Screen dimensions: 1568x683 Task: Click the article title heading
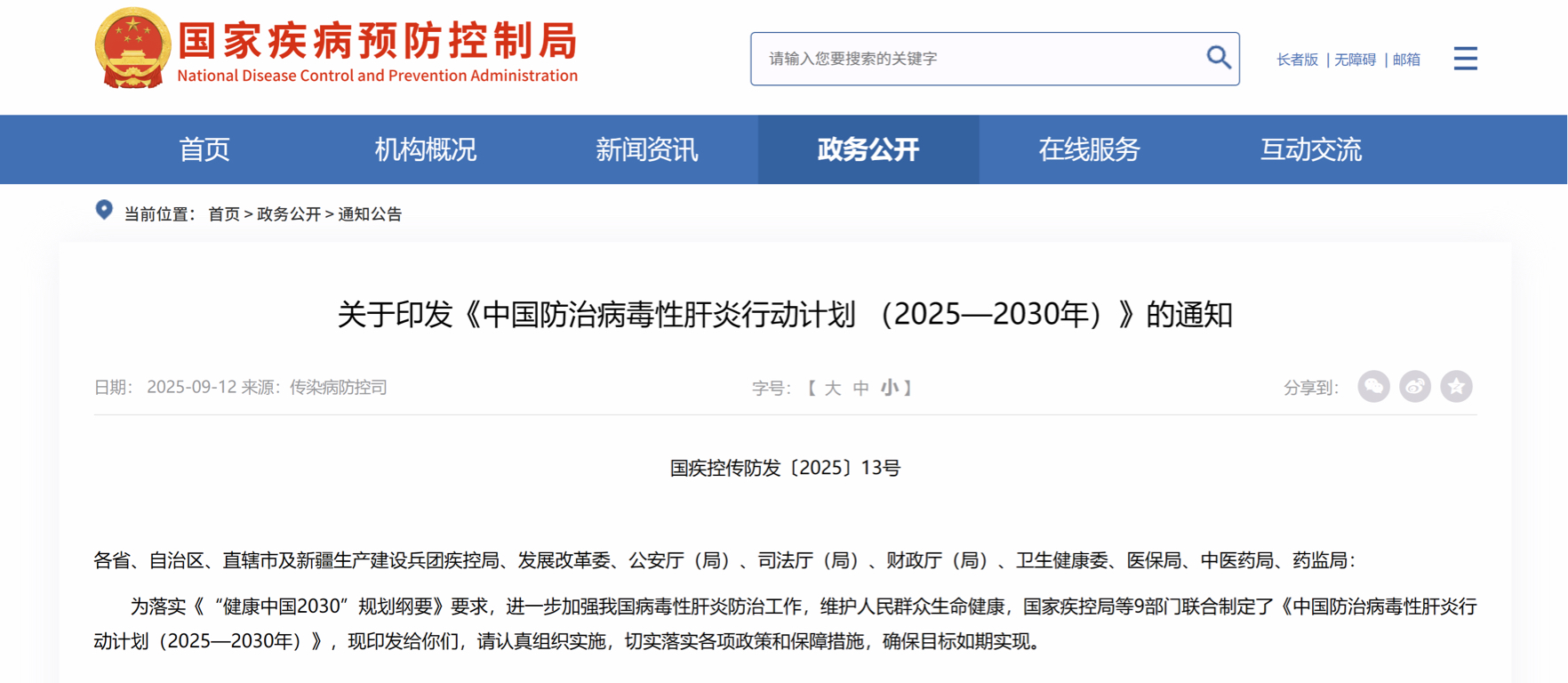pos(785,314)
